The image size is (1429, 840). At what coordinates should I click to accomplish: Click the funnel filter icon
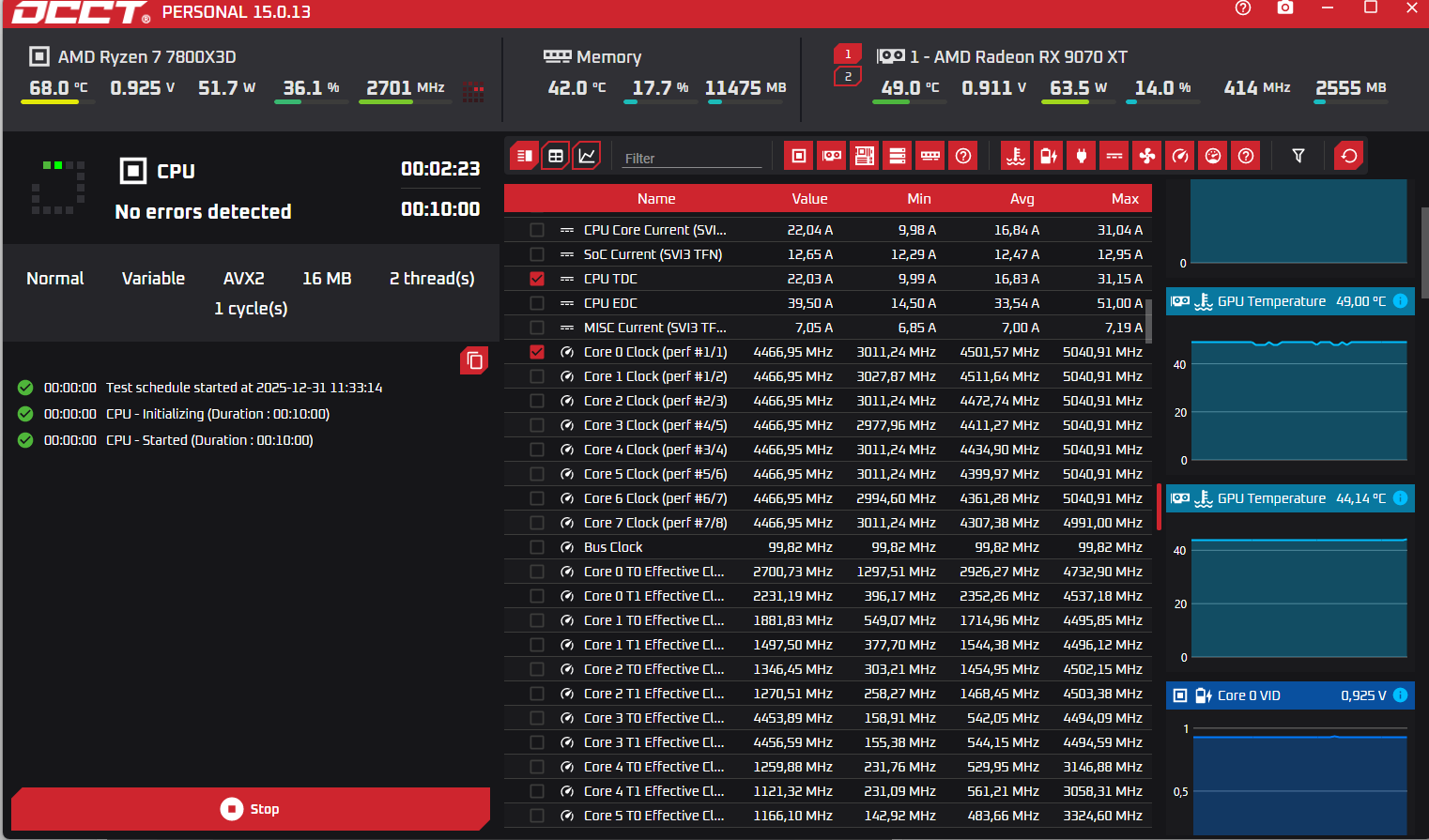pos(1298,156)
